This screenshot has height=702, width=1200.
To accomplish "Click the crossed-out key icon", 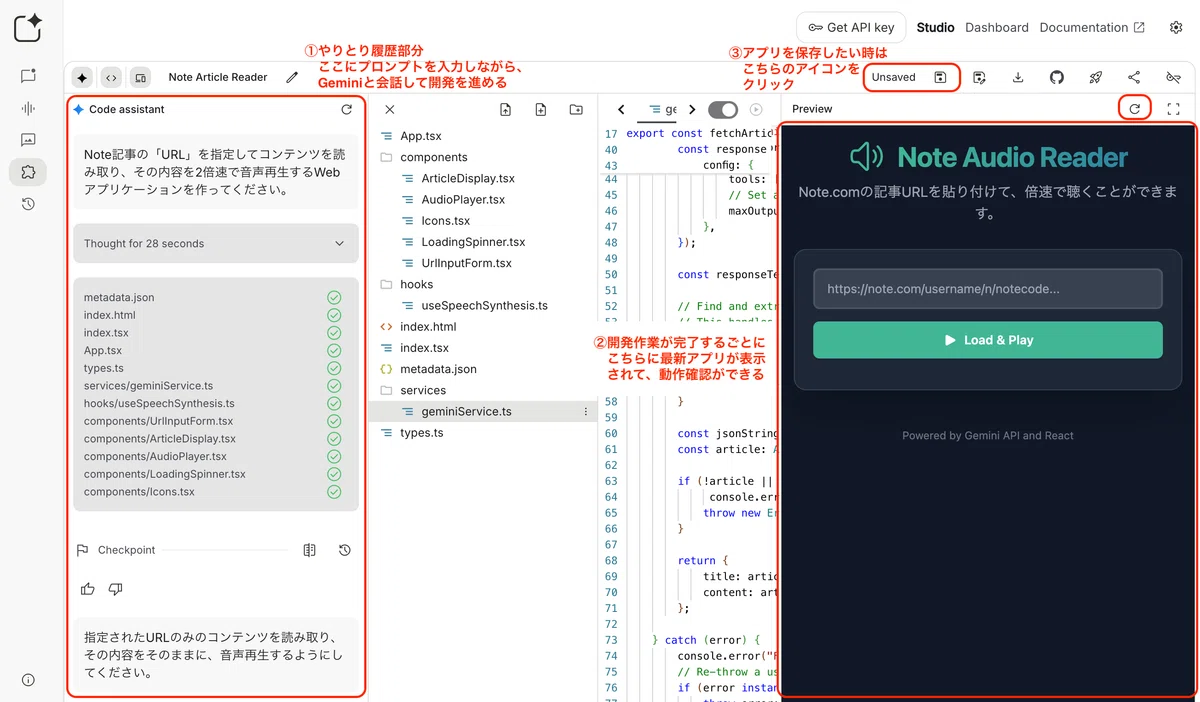I will click(1173, 77).
